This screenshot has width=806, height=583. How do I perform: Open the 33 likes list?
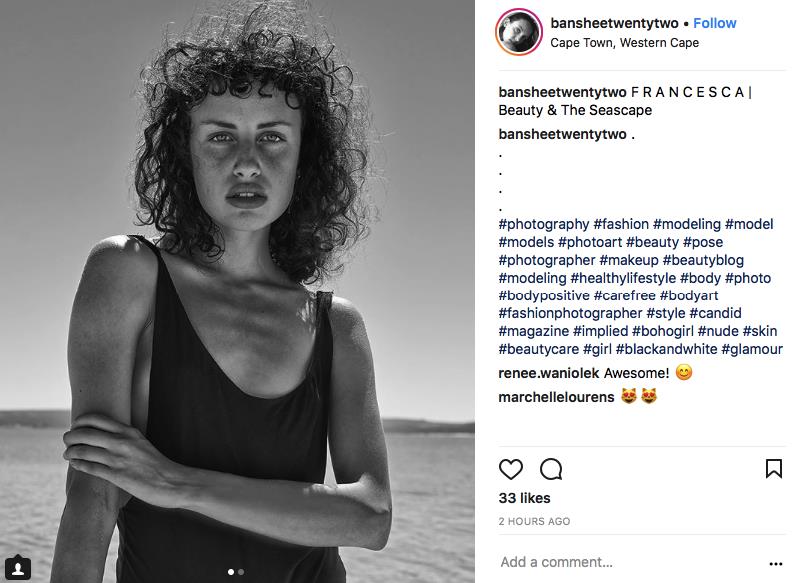coord(522,497)
